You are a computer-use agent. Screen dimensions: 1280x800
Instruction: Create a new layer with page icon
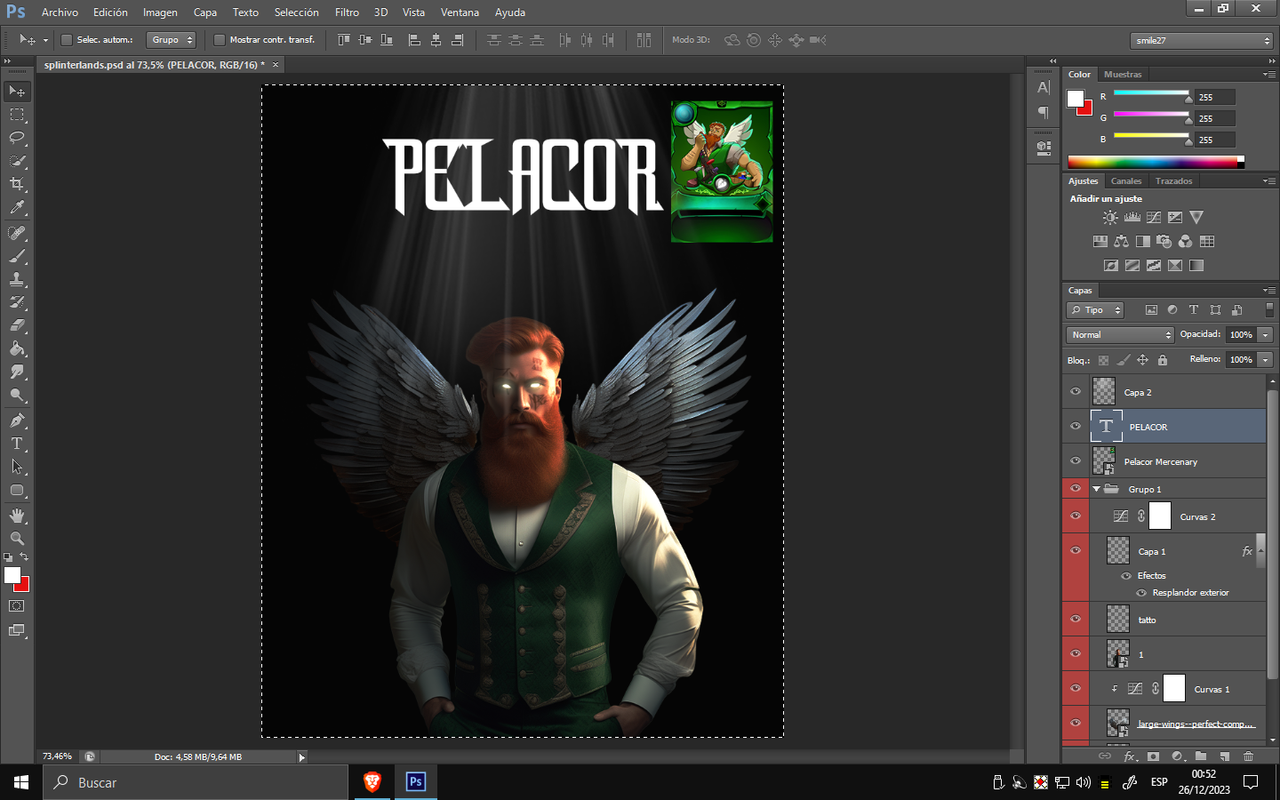point(1224,757)
